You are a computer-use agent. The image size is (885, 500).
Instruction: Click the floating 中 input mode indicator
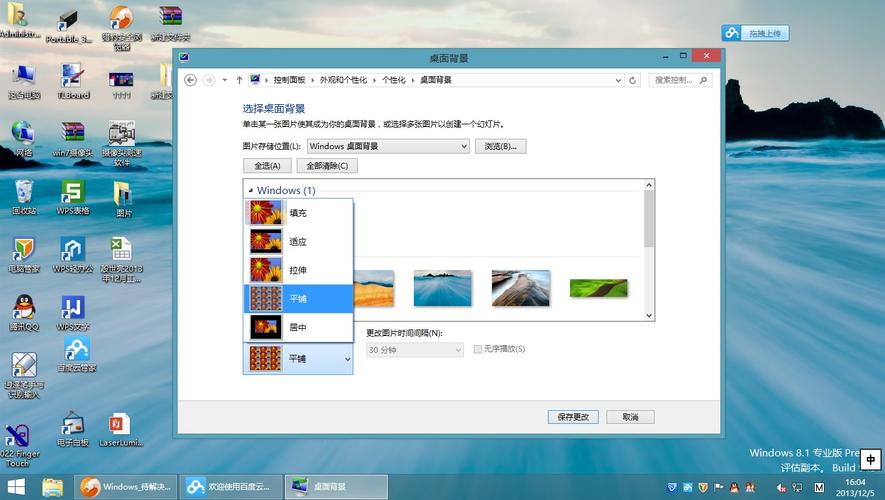pos(871,459)
